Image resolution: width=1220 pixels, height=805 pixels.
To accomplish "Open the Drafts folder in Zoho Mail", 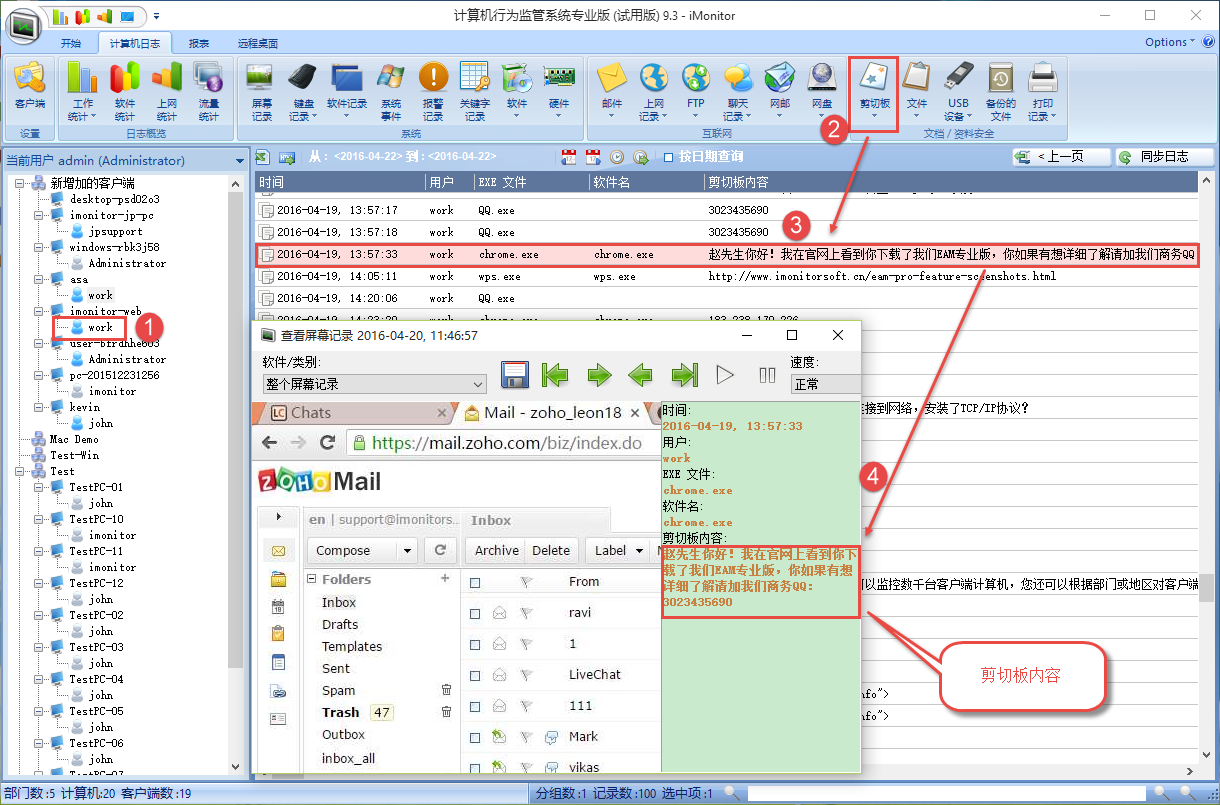I will (x=340, y=625).
